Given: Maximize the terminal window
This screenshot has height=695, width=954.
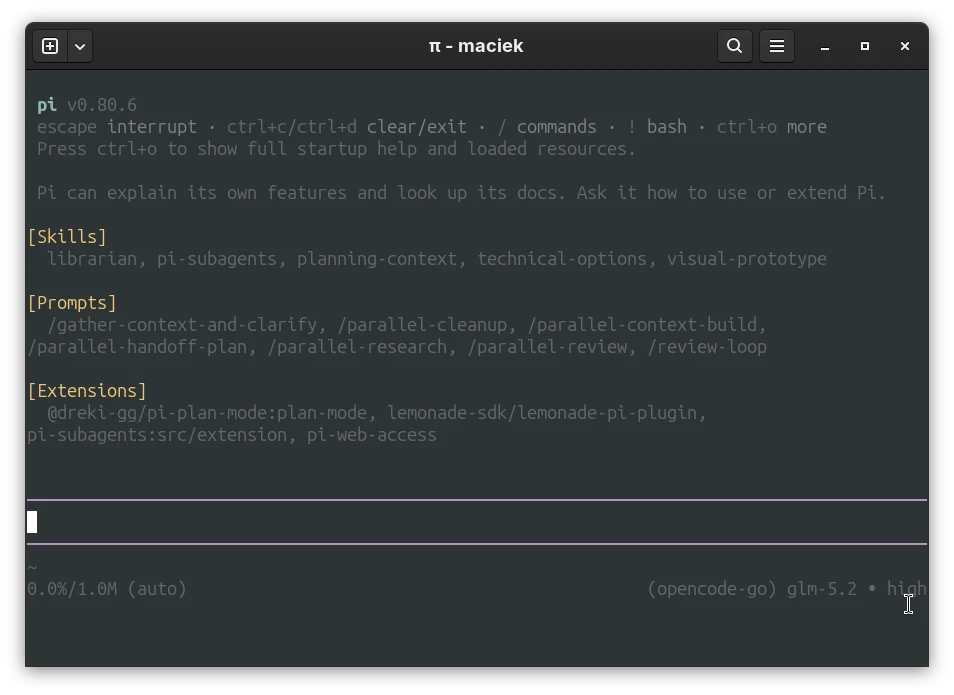Looking at the screenshot, I should pos(865,46).
